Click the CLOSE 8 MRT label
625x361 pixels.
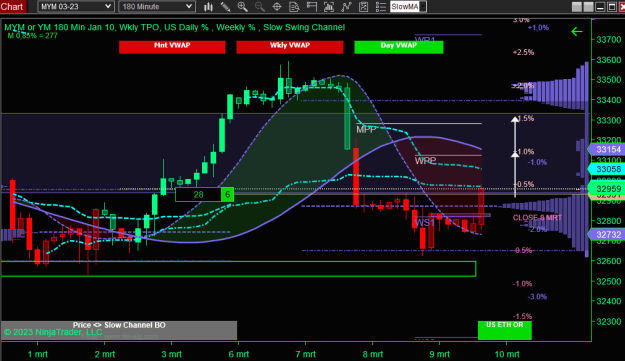pyautogui.click(x=537, y=218)
